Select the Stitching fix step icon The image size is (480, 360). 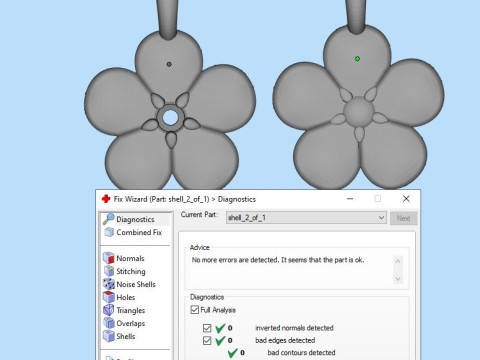[109, 271]
